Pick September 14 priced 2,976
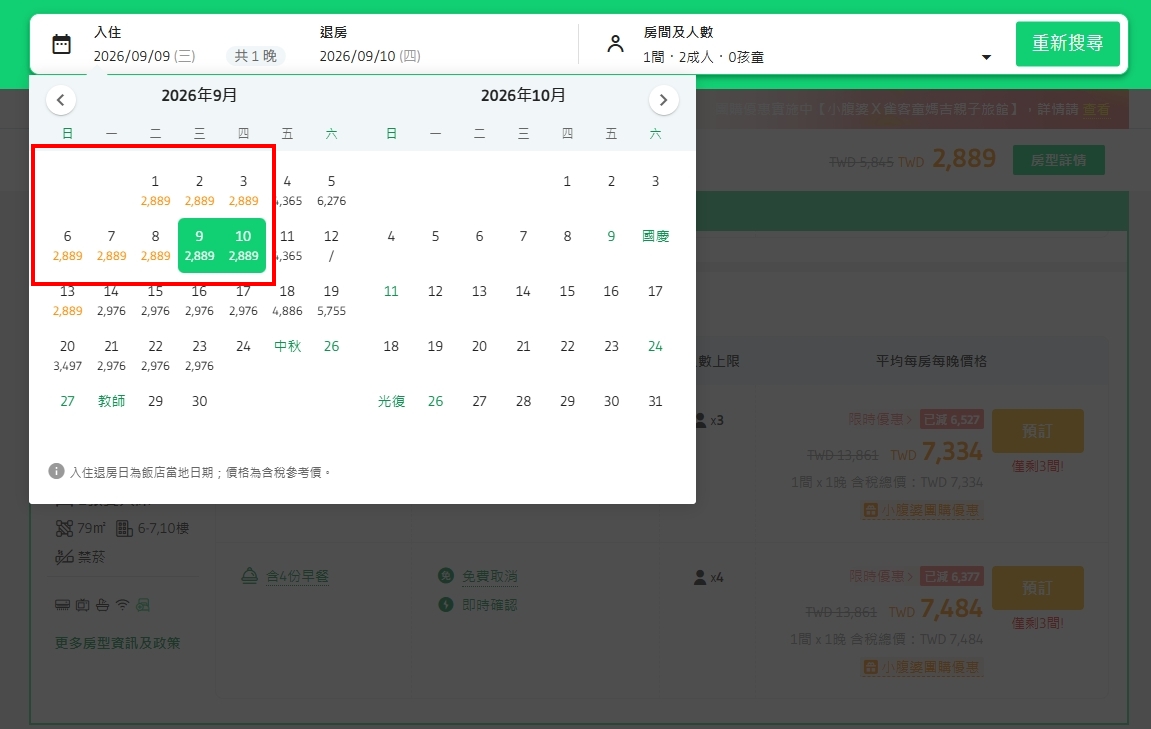 pos(111,300)
